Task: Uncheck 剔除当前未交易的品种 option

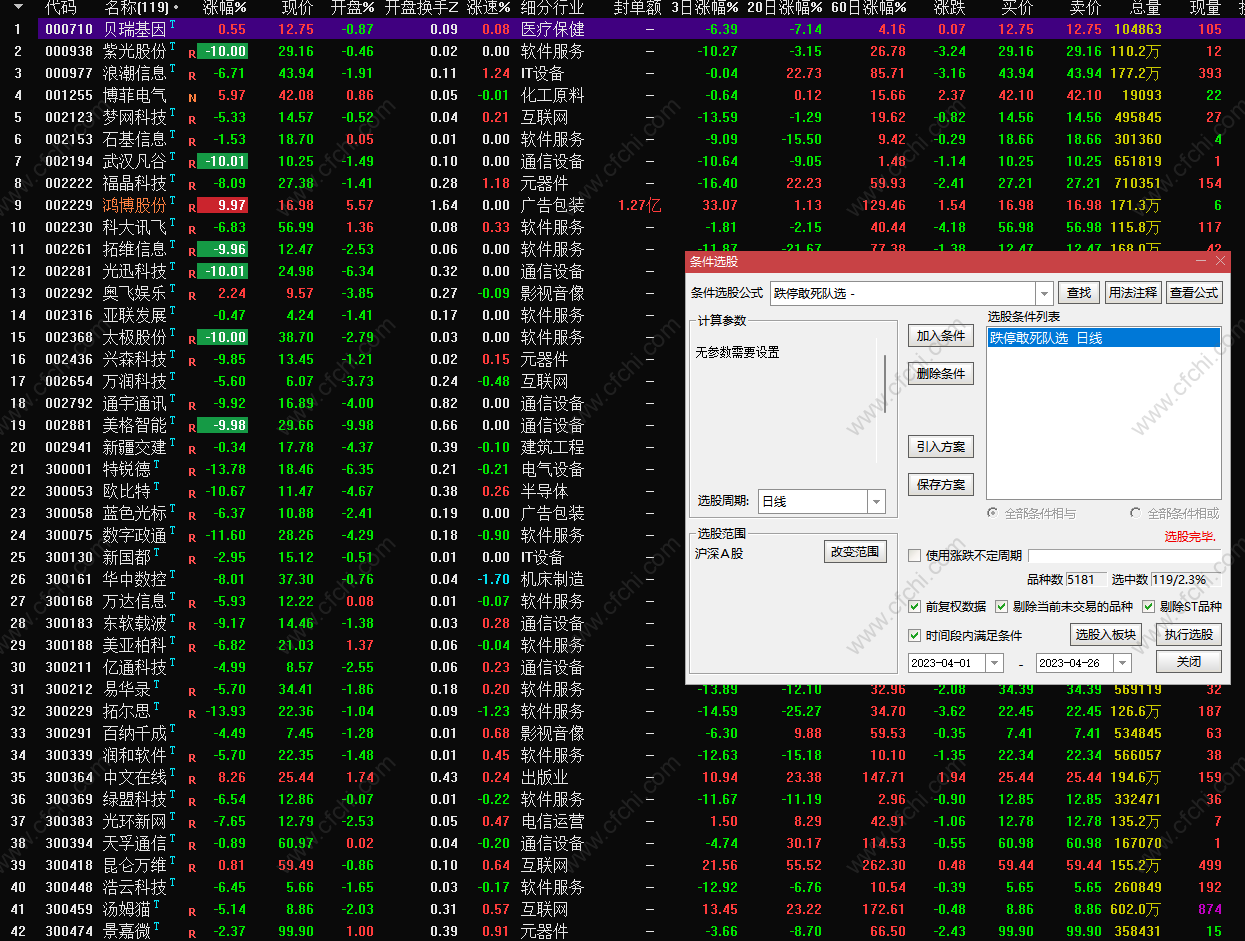Action: [x=1002, y=607]
